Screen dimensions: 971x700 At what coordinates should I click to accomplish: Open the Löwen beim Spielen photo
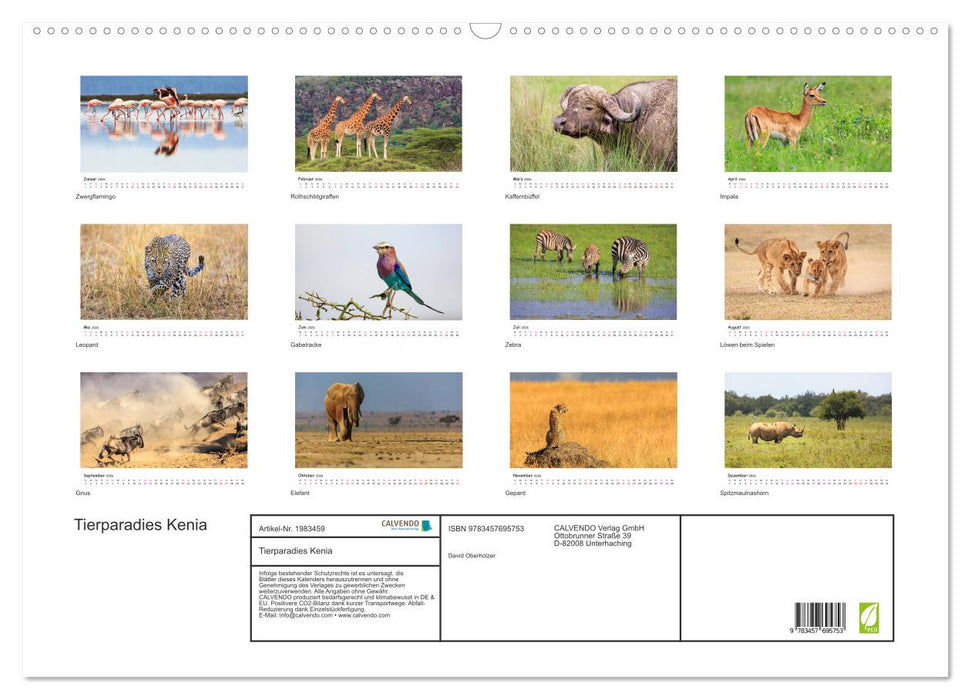[x=807, y=272]
